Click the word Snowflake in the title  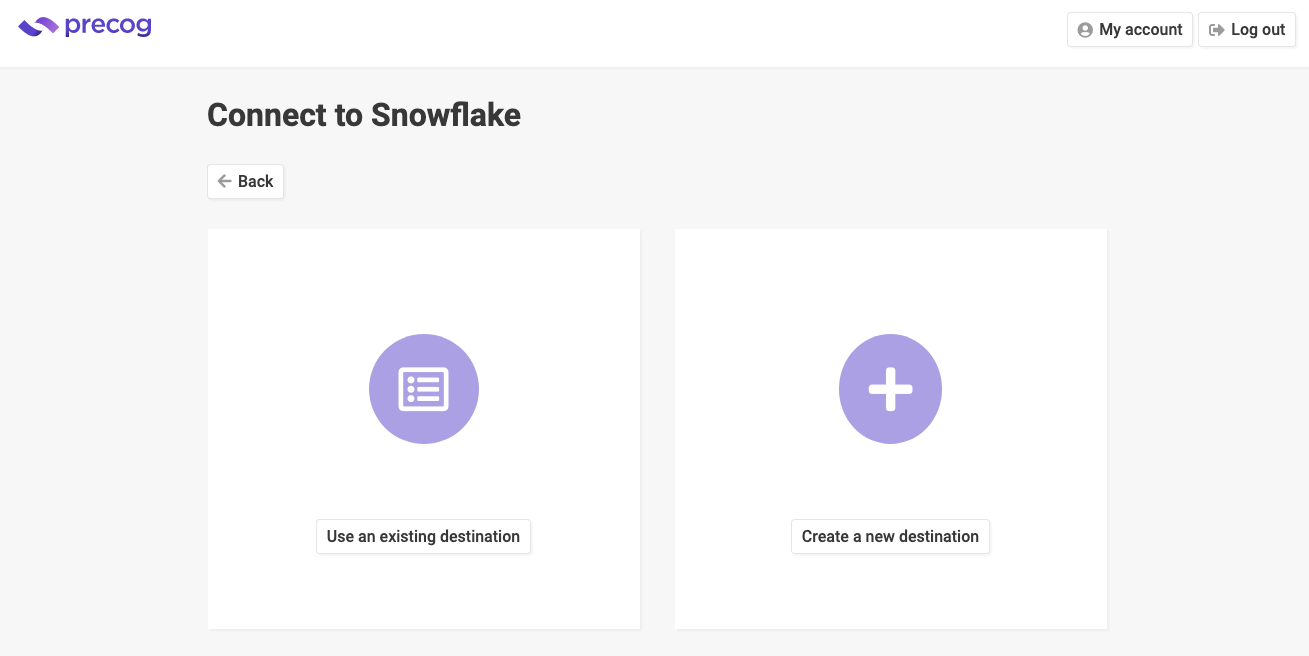(x=446, y=115)
